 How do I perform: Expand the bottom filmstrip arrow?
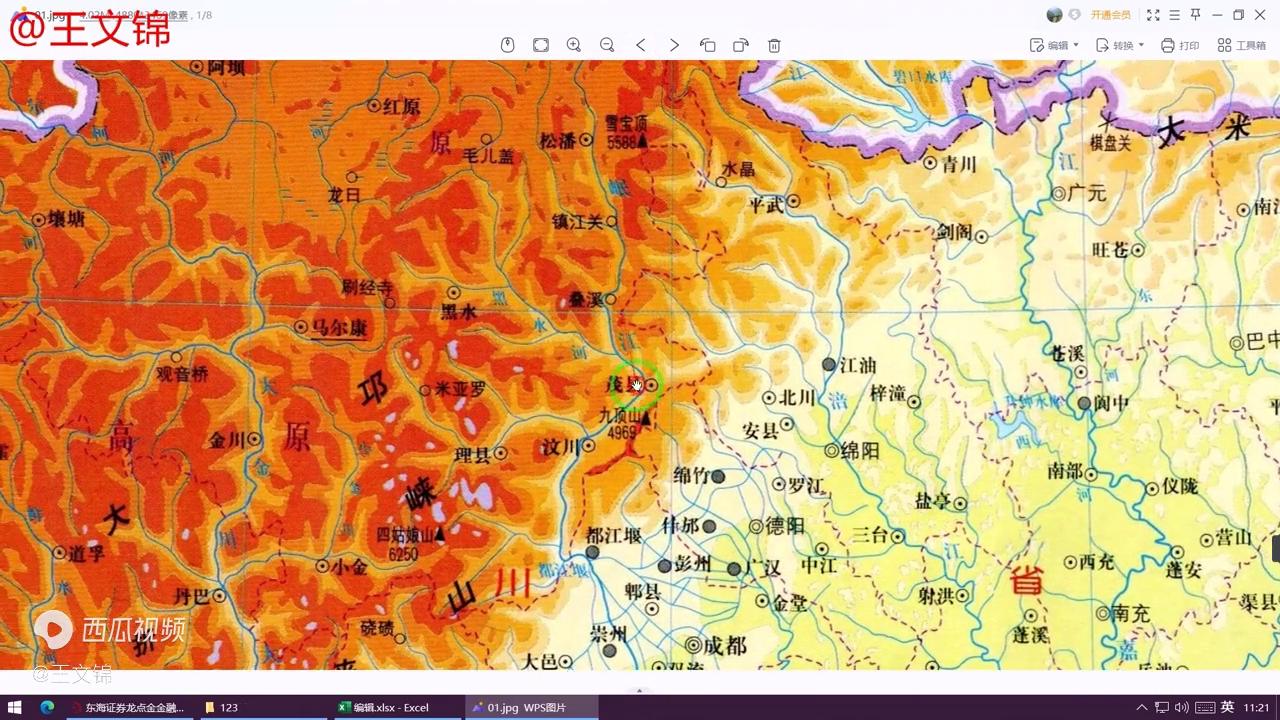point(640,690)
